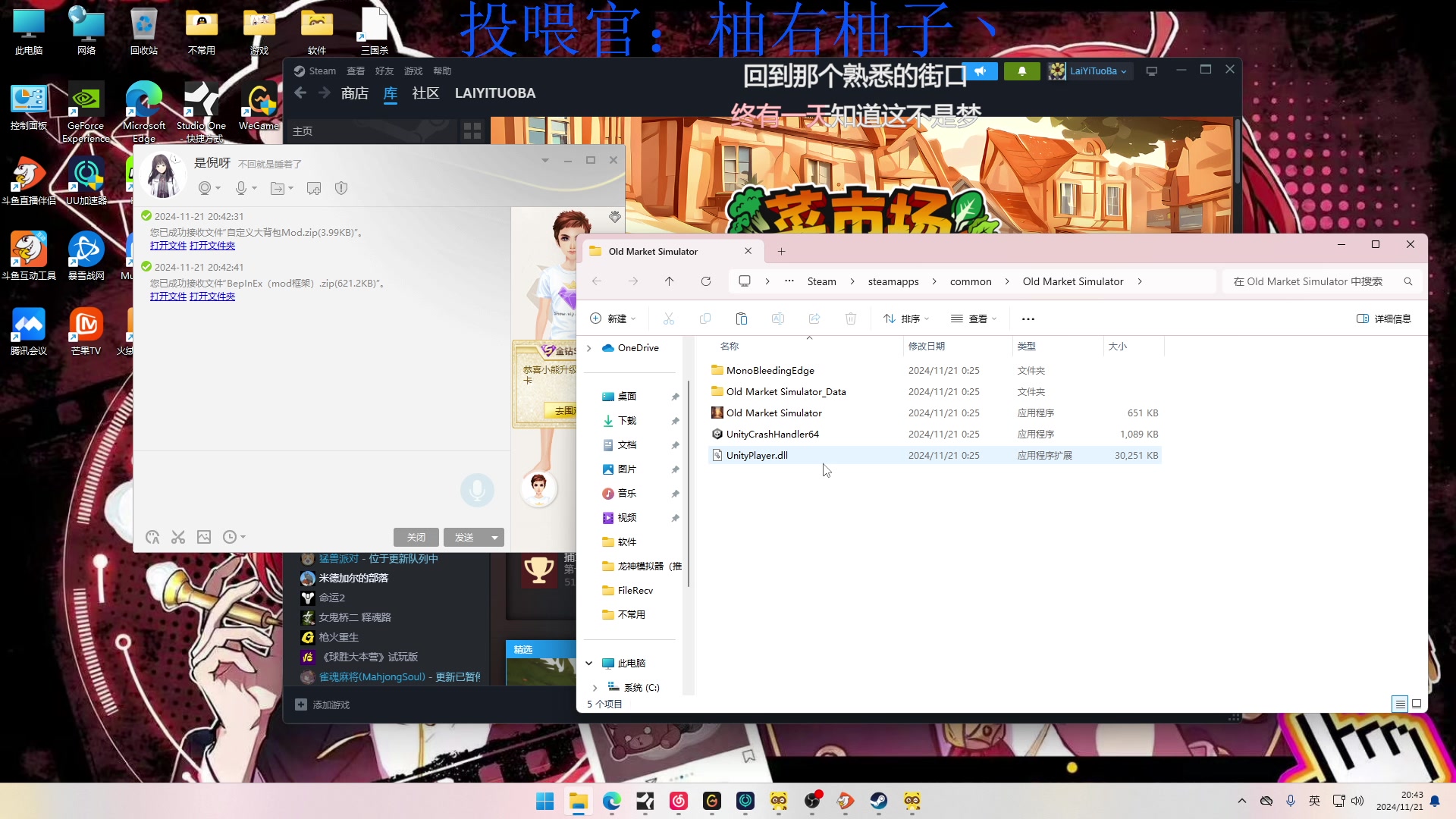Viewport: 1456px width, 819px height.
Task: Switch to the 商店 tab in Steam
Action: (x=354, y=93)
